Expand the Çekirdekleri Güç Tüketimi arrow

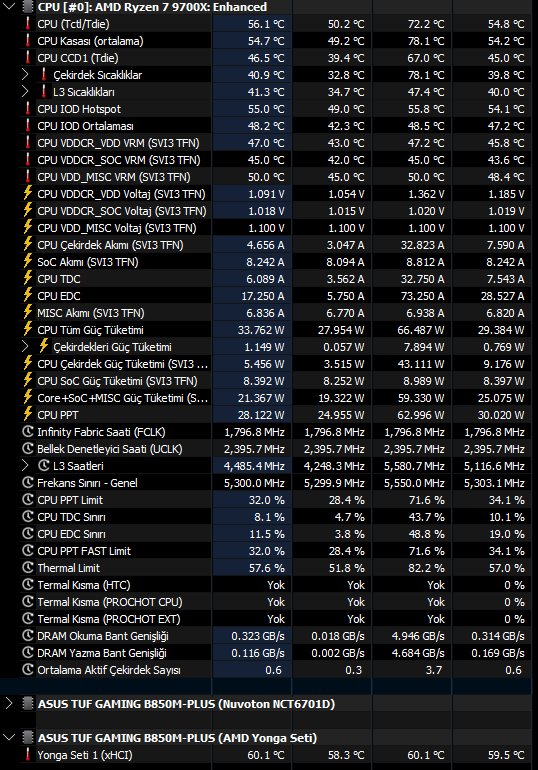tap(25, 347)
